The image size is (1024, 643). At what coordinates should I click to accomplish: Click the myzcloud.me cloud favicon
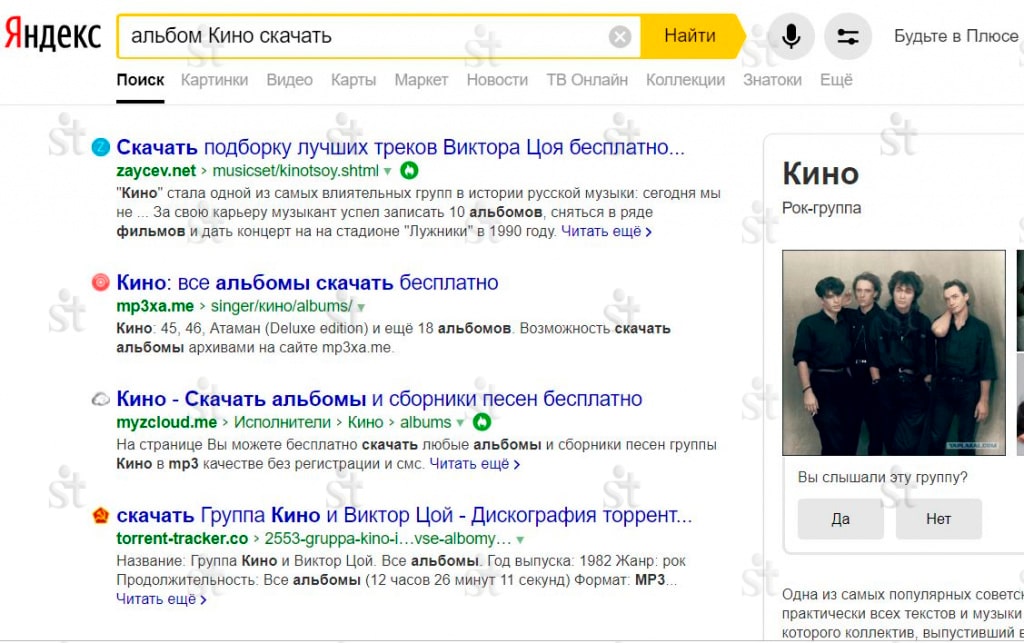[101, 398]
